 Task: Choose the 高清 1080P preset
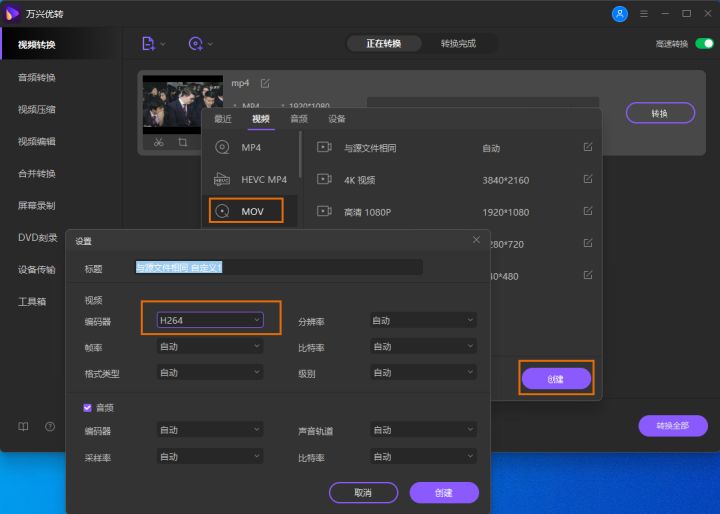[450, 212]
